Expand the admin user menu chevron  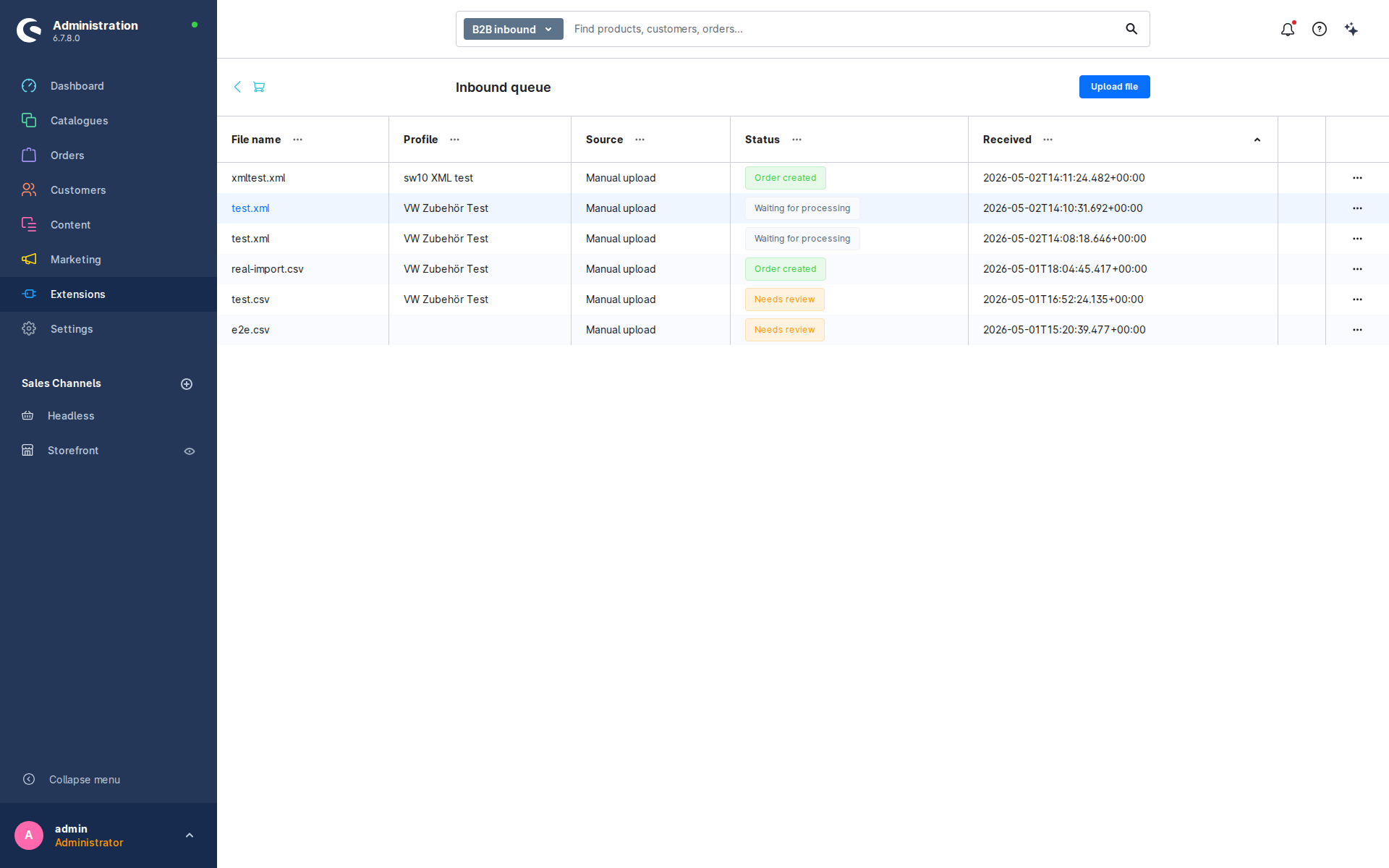190,835
